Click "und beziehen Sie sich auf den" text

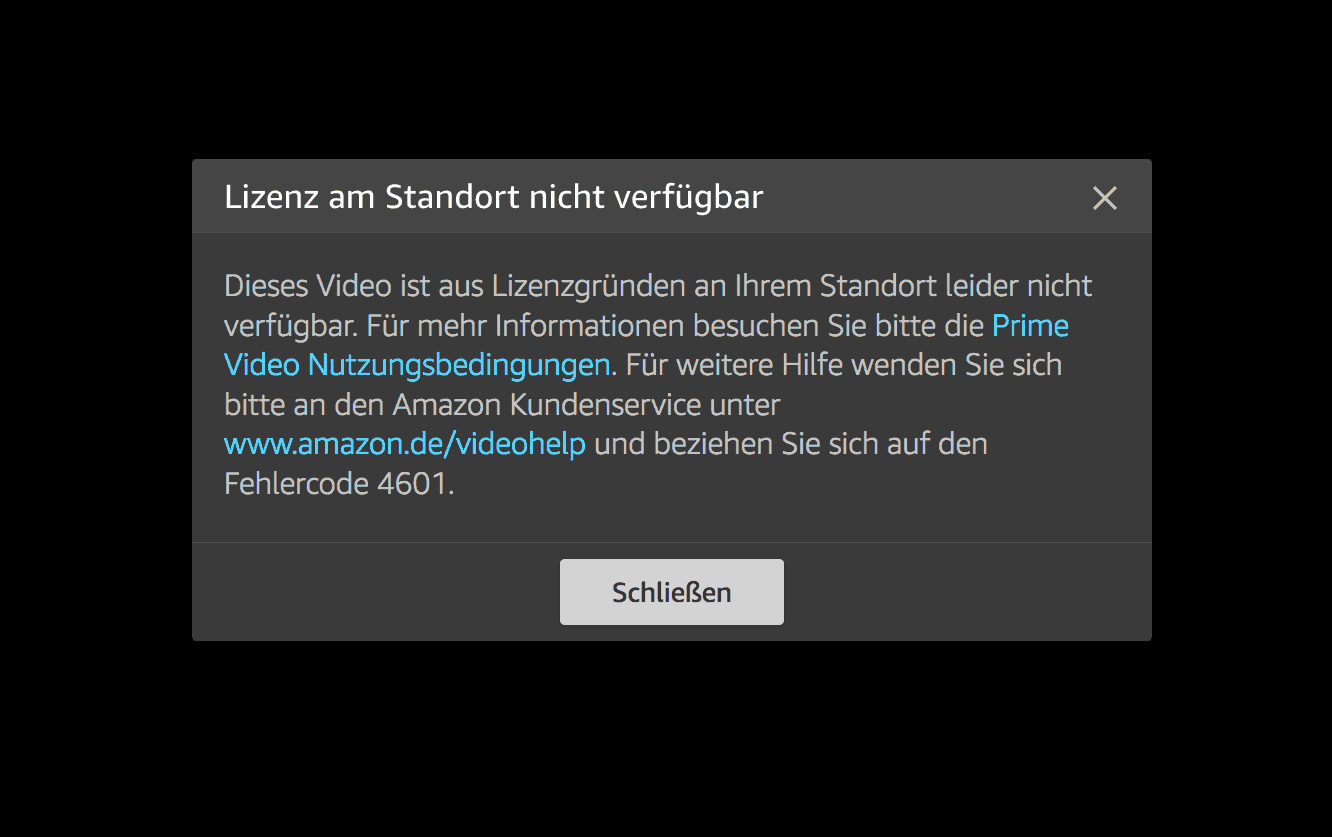[x=791, y=443]
